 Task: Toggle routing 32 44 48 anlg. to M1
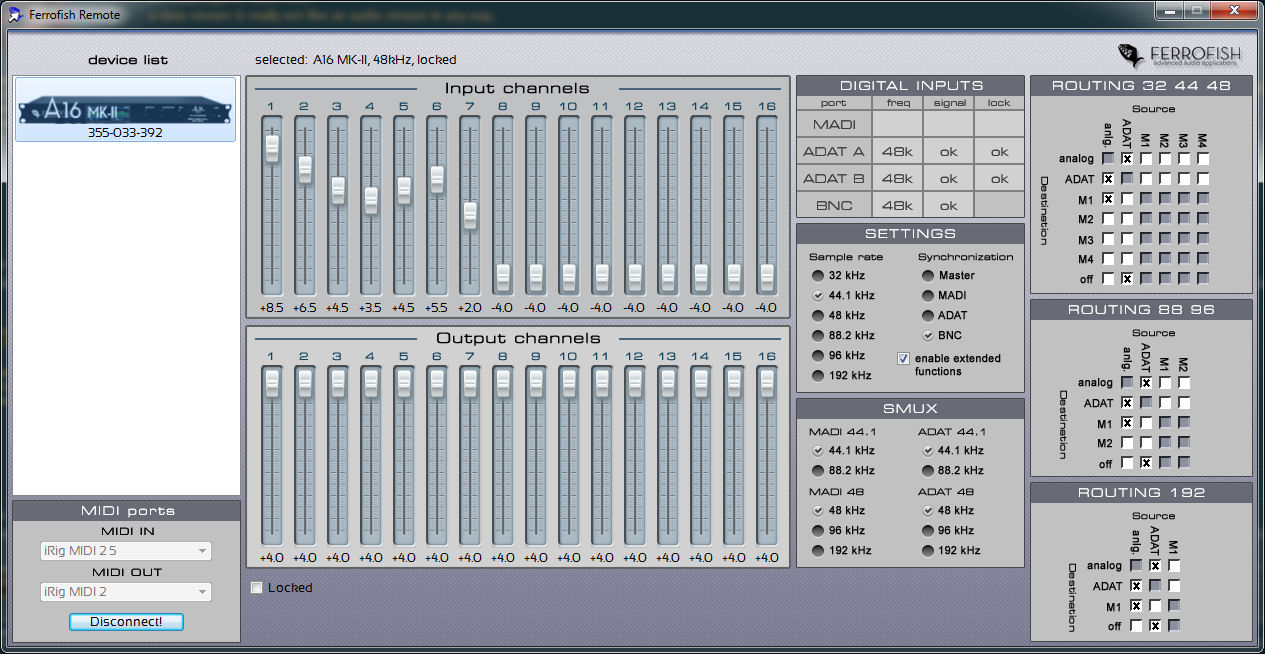click(1108, 198)
